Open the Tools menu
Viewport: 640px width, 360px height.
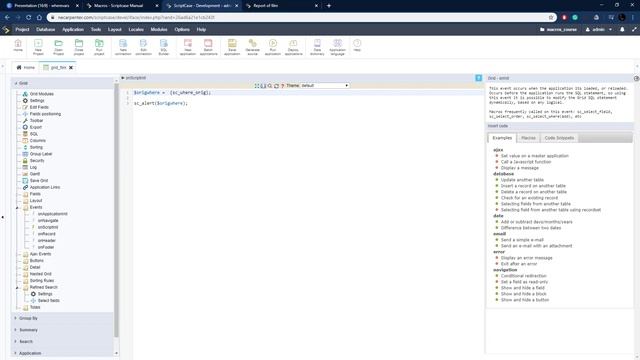pyautogui.click(x=96, y=29)
